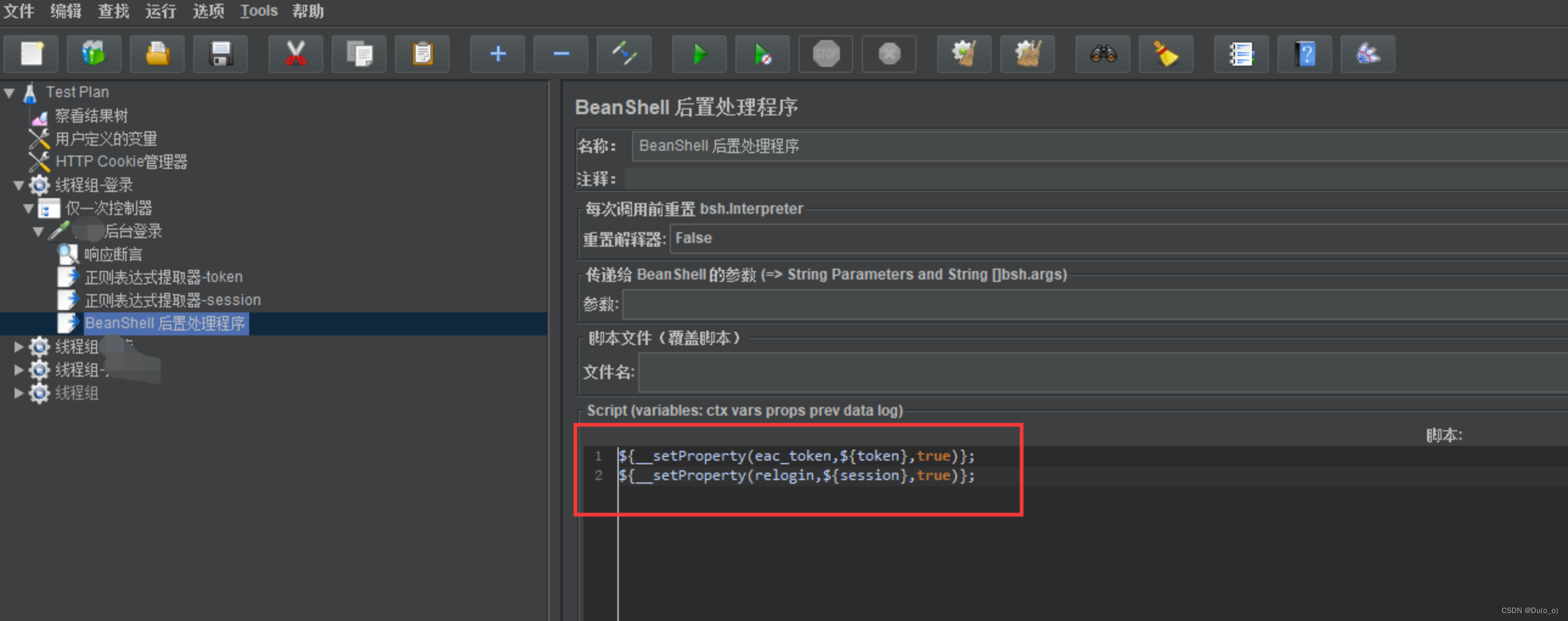Open the 查找 menu
Screen dimensions: 1568x621
(x=113, y=11)
